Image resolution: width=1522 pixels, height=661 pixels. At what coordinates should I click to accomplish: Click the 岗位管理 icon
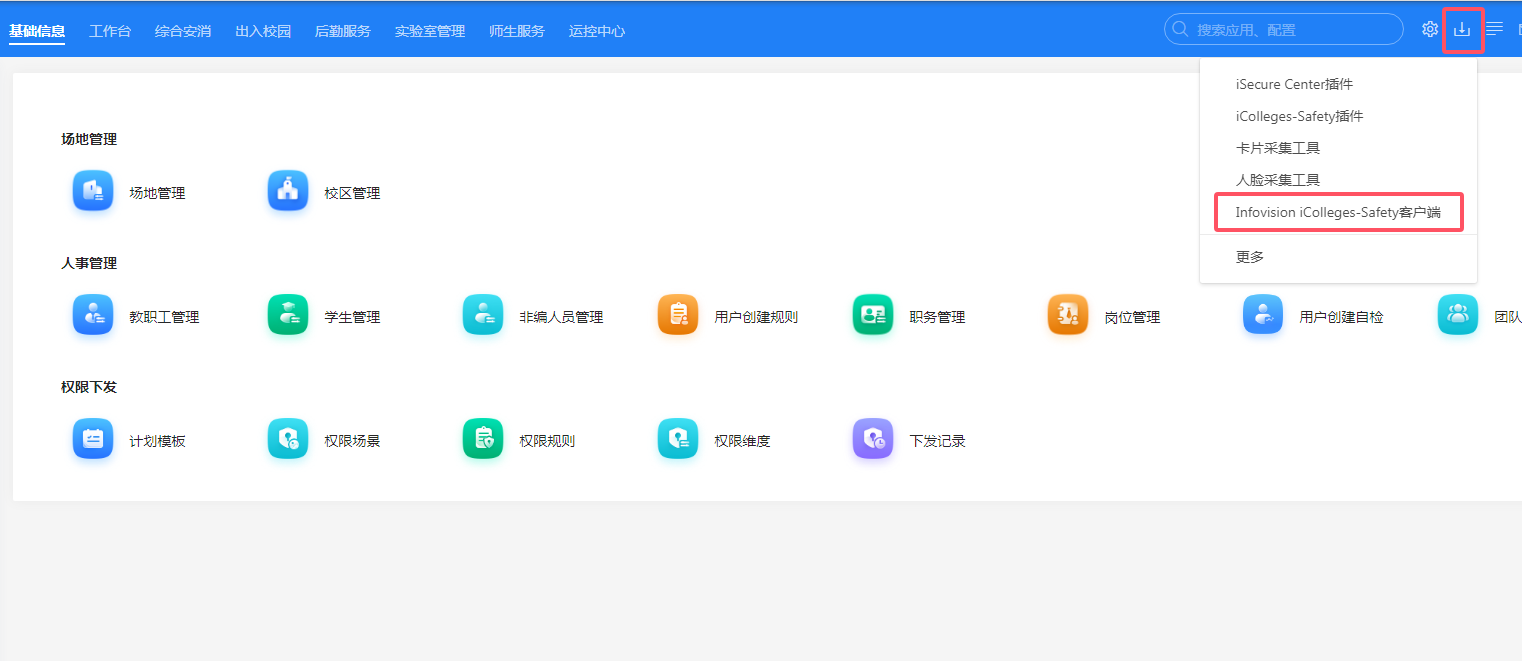point(1068,315)
